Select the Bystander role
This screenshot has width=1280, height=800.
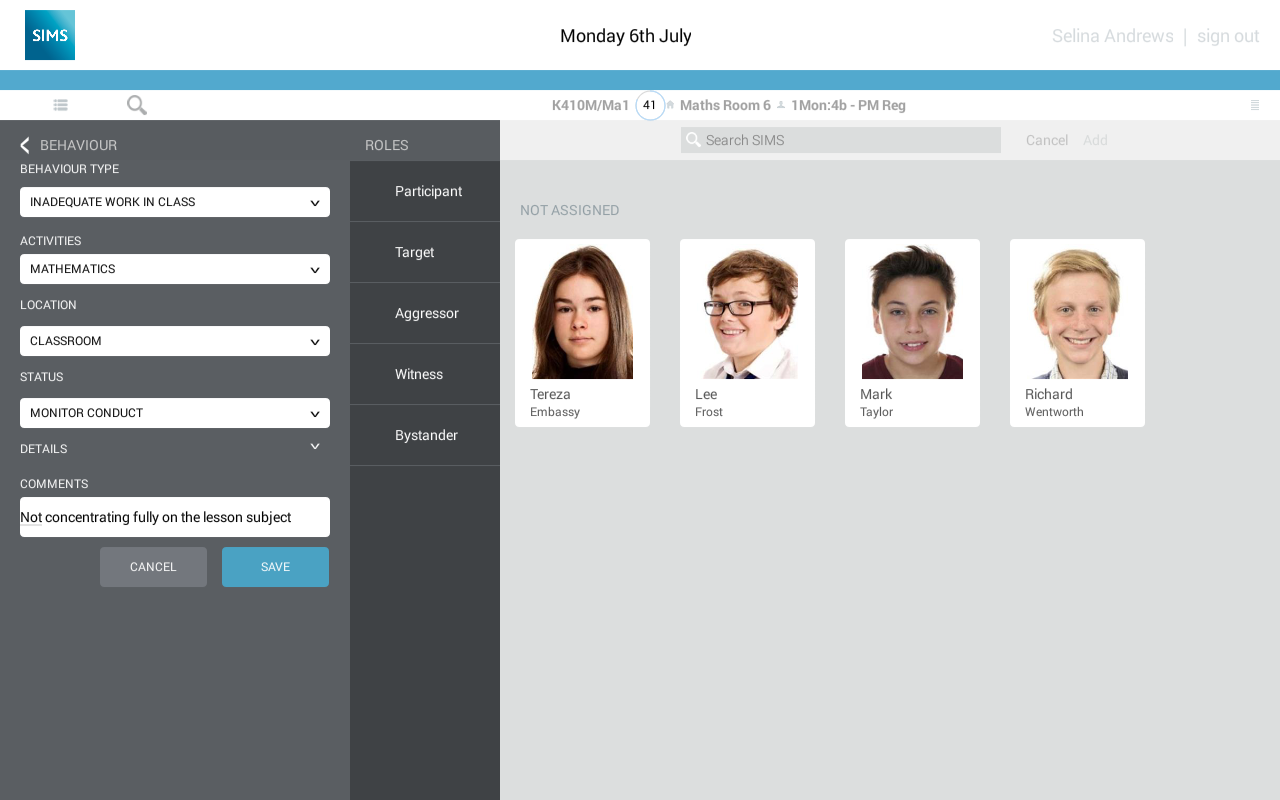click(x=425, y=435)
